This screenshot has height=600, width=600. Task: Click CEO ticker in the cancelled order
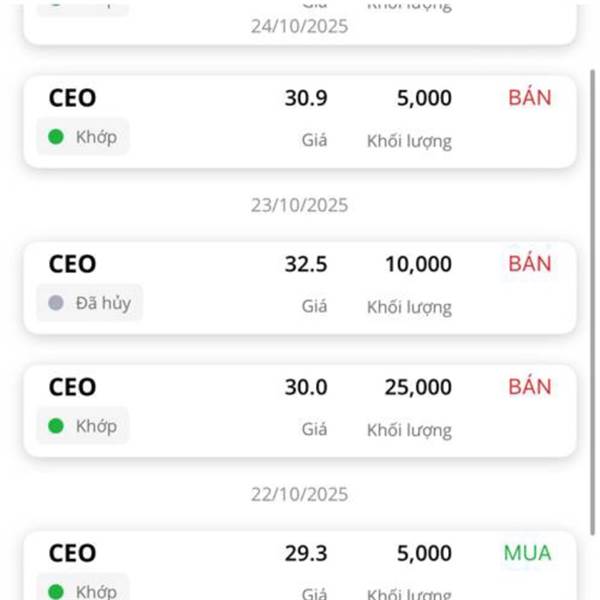72,265
